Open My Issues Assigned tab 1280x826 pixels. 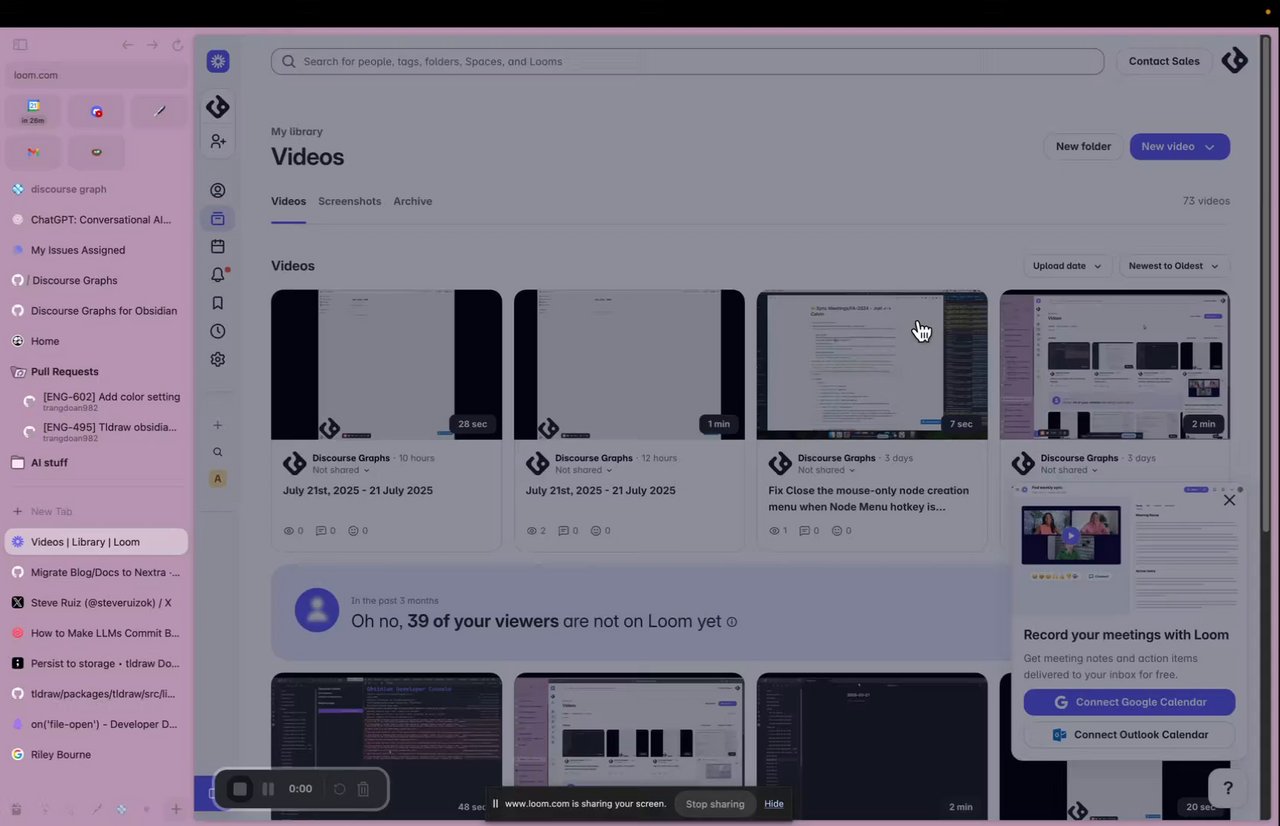coord(96,250)
